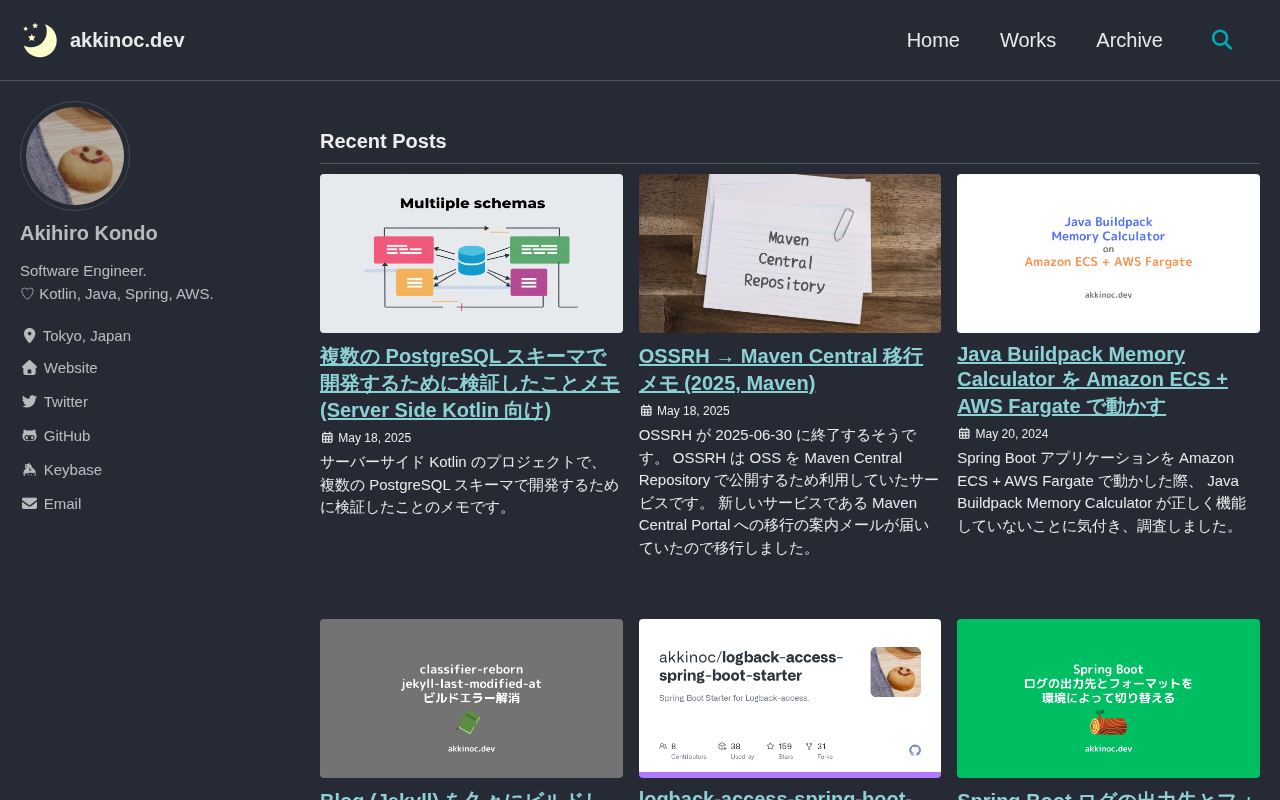Open the Maven Central Repository thumbnail
The height and width of the screenshot is (800, 1280).
point(790,253)
